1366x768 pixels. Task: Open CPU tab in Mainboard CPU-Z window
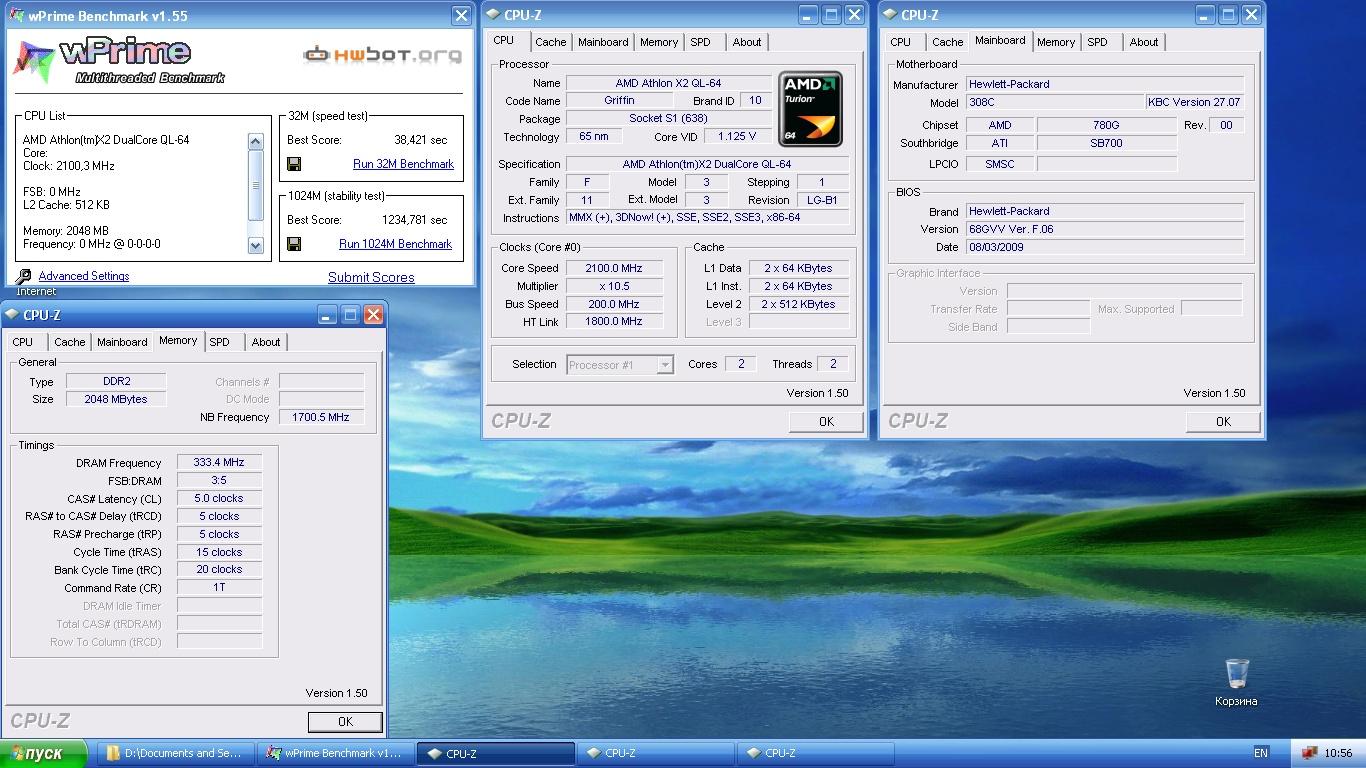901,42
